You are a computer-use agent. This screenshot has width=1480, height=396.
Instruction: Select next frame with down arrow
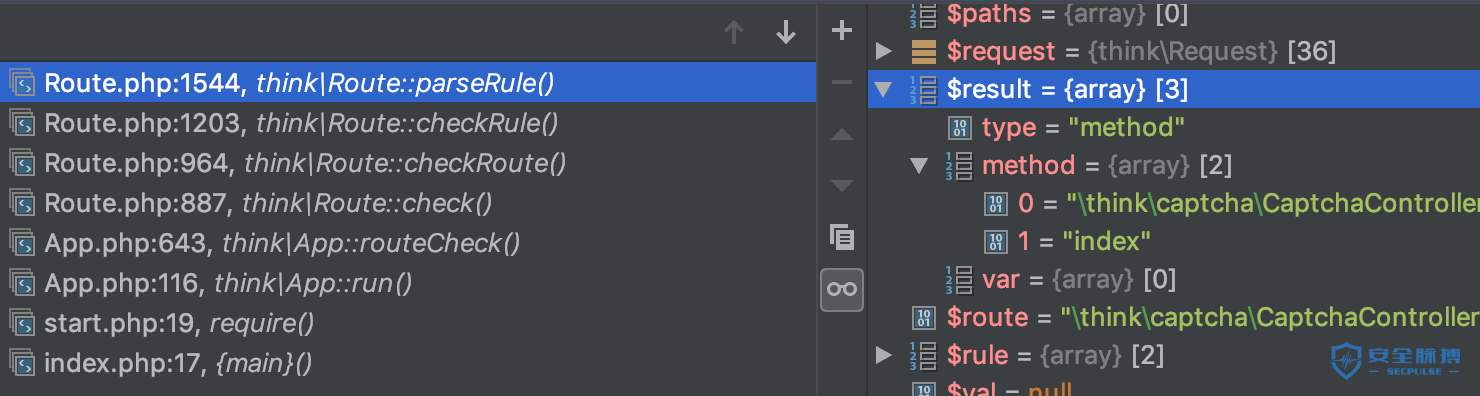786,33
